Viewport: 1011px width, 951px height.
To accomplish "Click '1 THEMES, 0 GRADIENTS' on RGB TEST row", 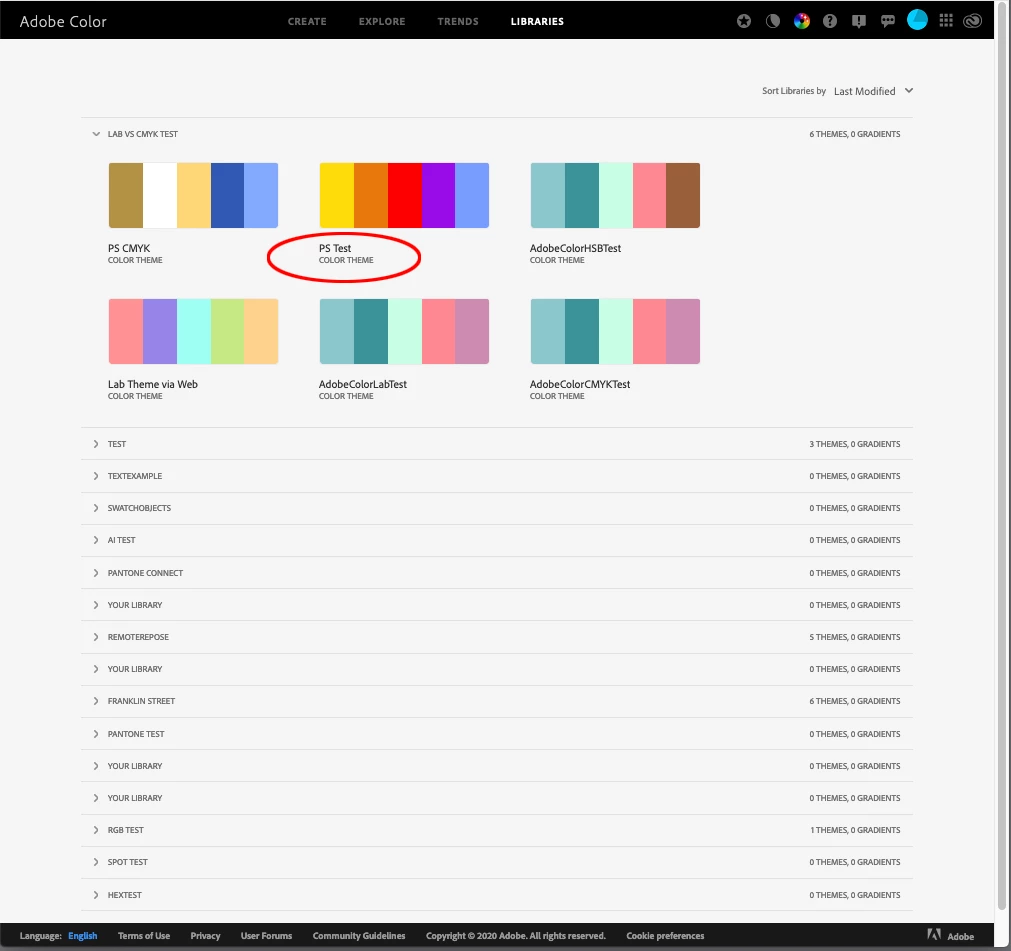I will point(854,830).
